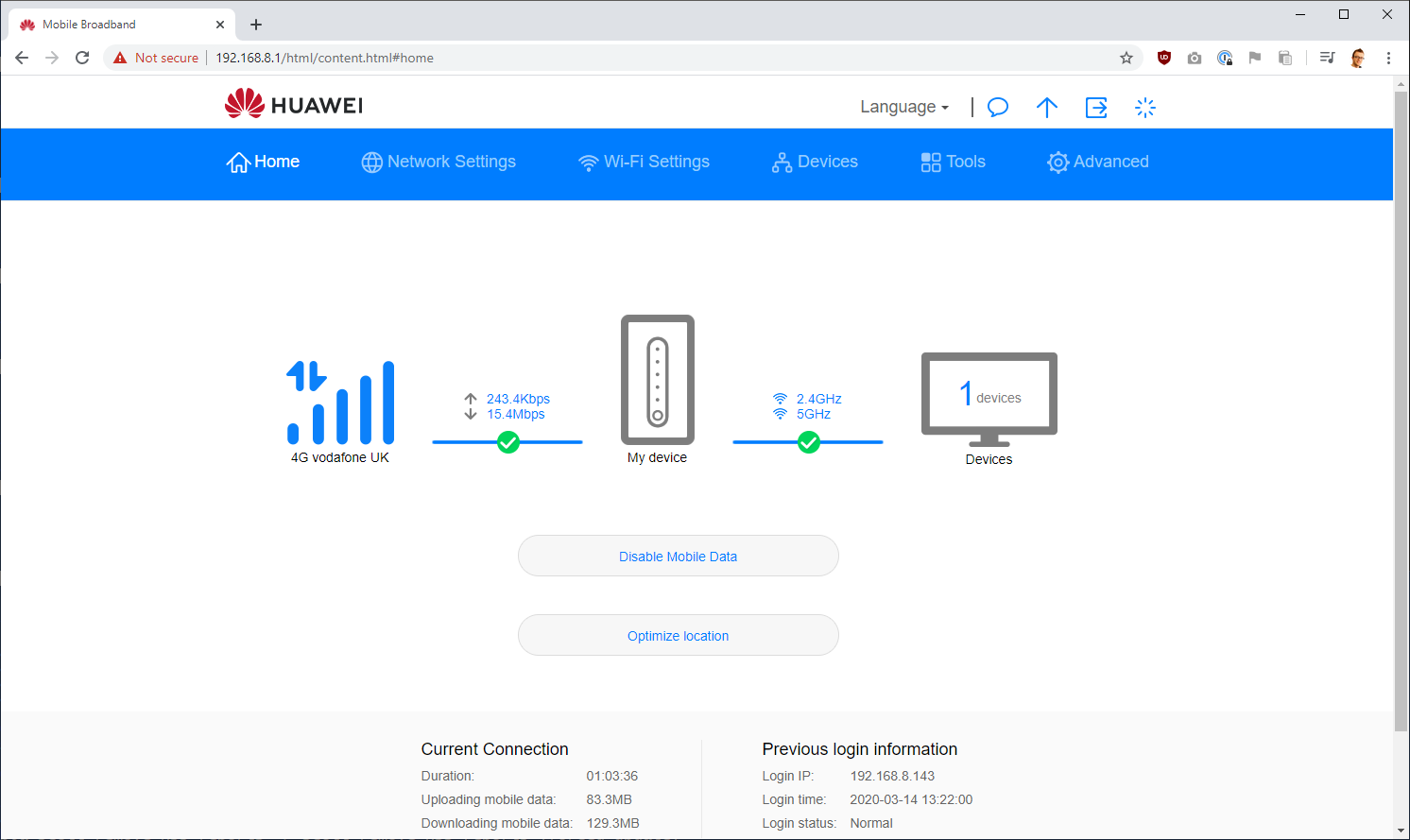Screen dimensions: 1410x840
Task: Open the Network Settings tab
Action: tap(438, 162)
